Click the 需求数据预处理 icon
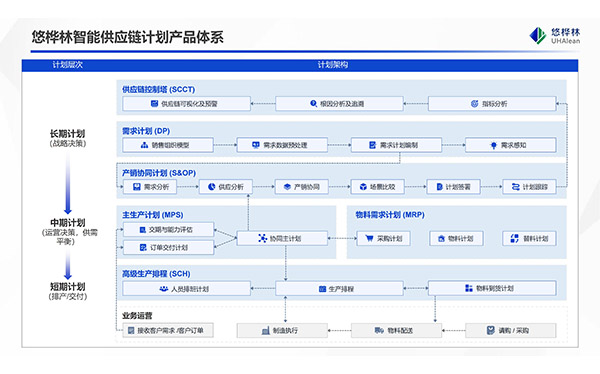 pyautogui.click(x=256, y=145)
